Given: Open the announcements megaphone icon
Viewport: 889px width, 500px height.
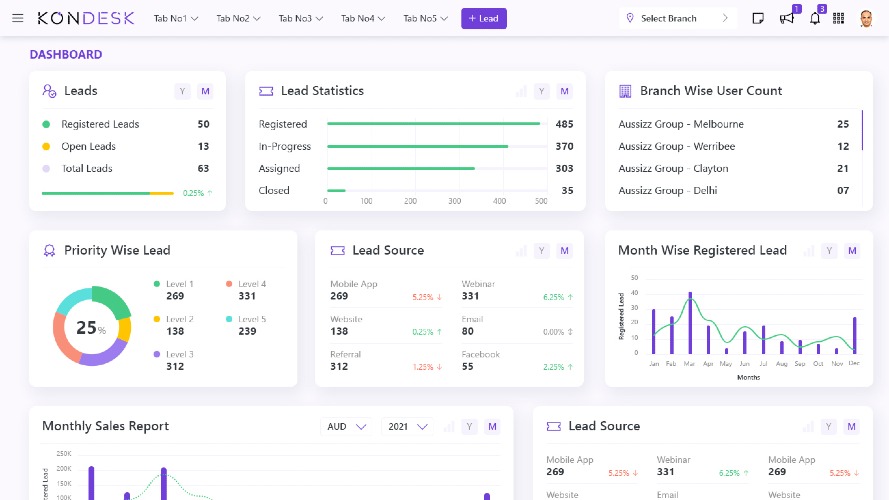Looking at the screenshot, I should coord(786,19).
